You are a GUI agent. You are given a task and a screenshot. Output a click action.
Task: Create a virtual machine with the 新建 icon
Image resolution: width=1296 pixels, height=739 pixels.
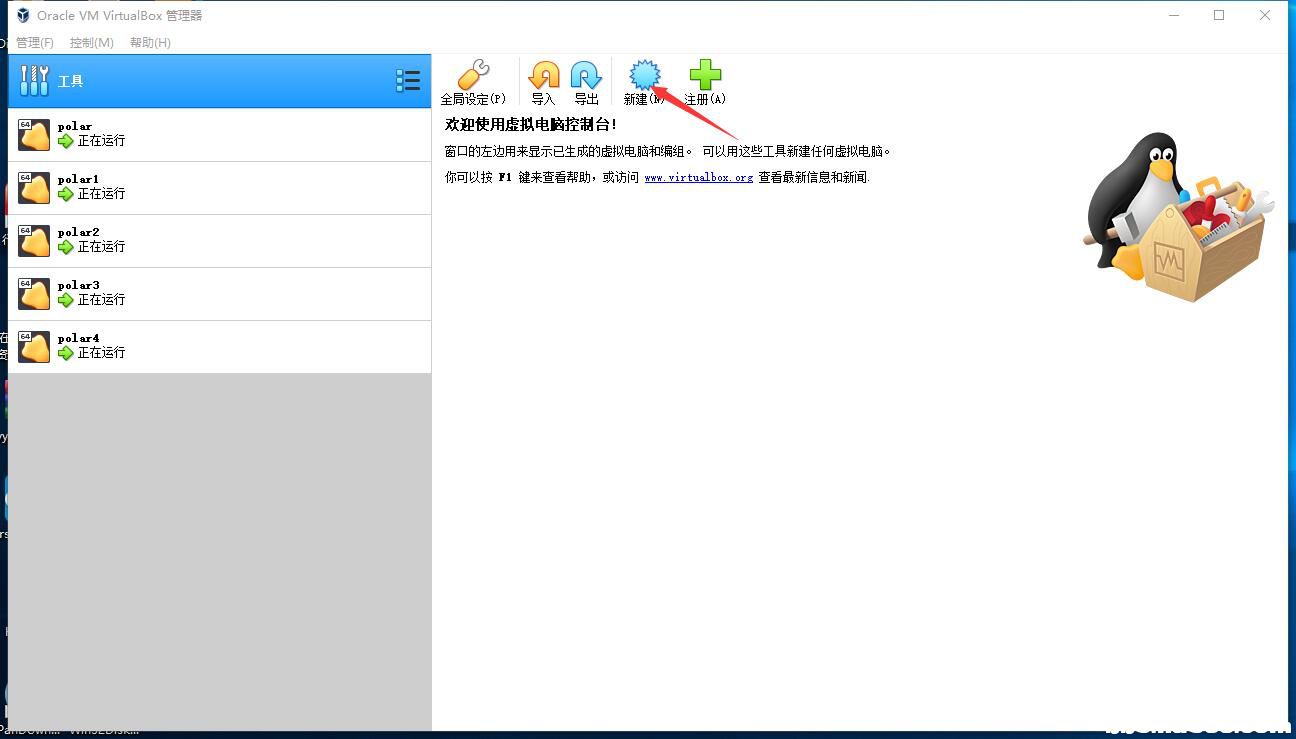click(644, 74)
